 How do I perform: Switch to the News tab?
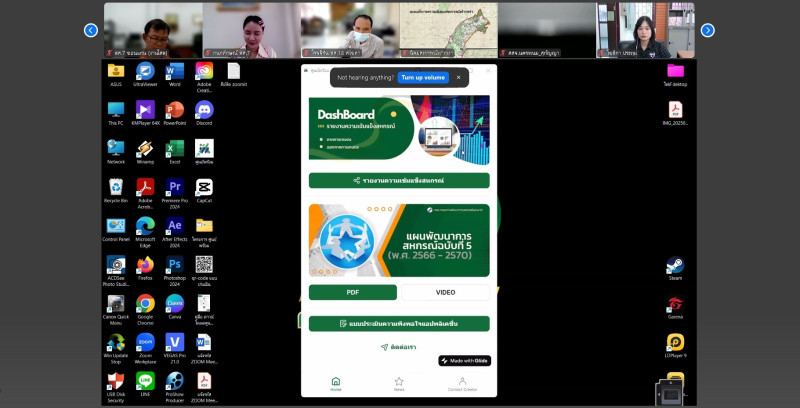[399, 384]
